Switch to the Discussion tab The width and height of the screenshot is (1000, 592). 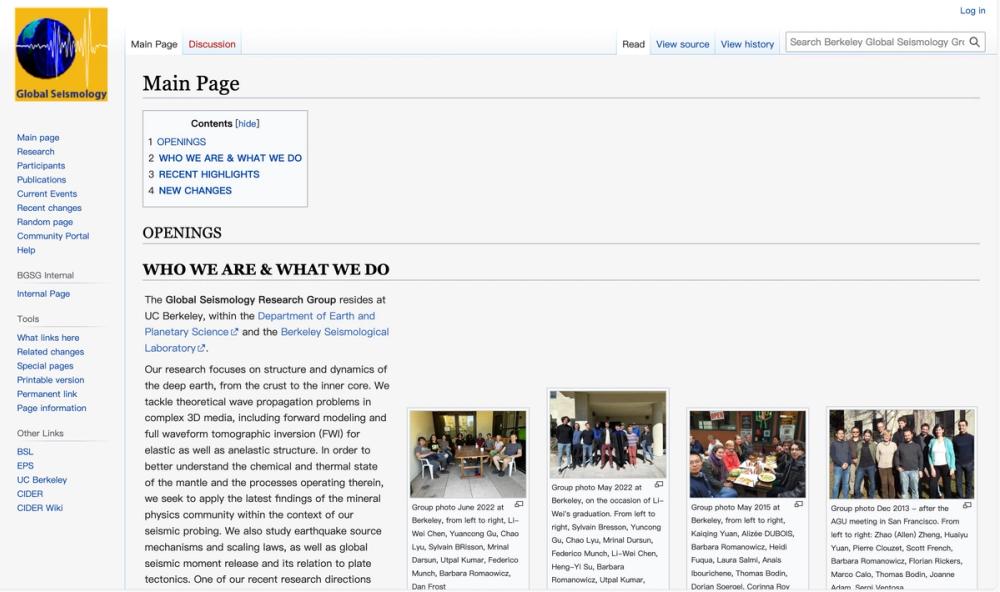212,44
